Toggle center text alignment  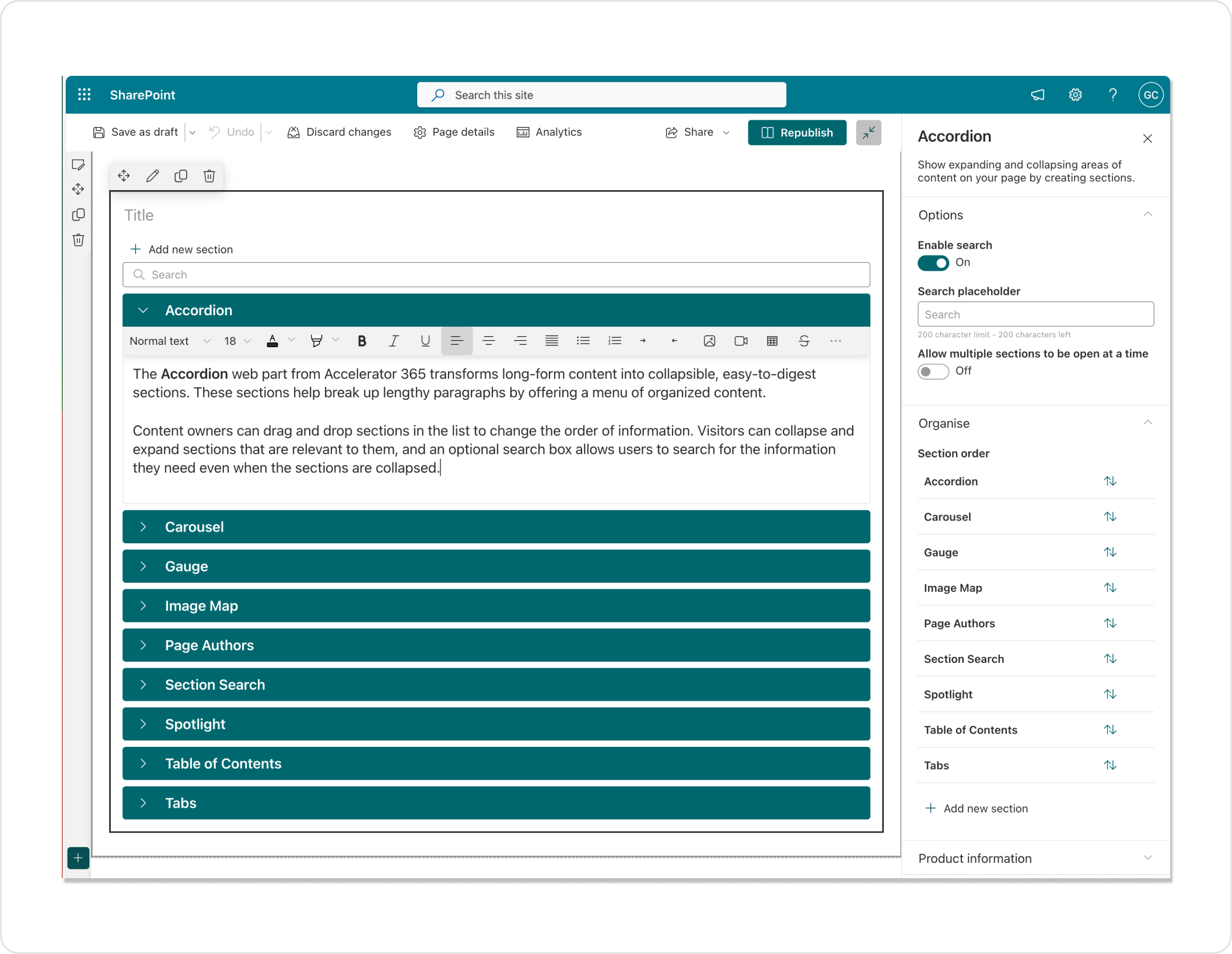[x=488, y=341]
